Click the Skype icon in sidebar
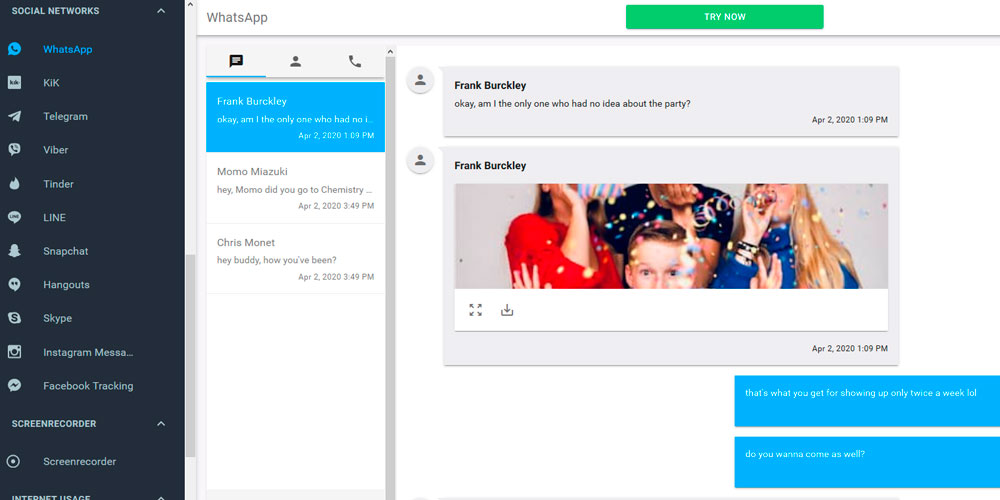This screenshot has width=1000, height=500. pos(14,318)
